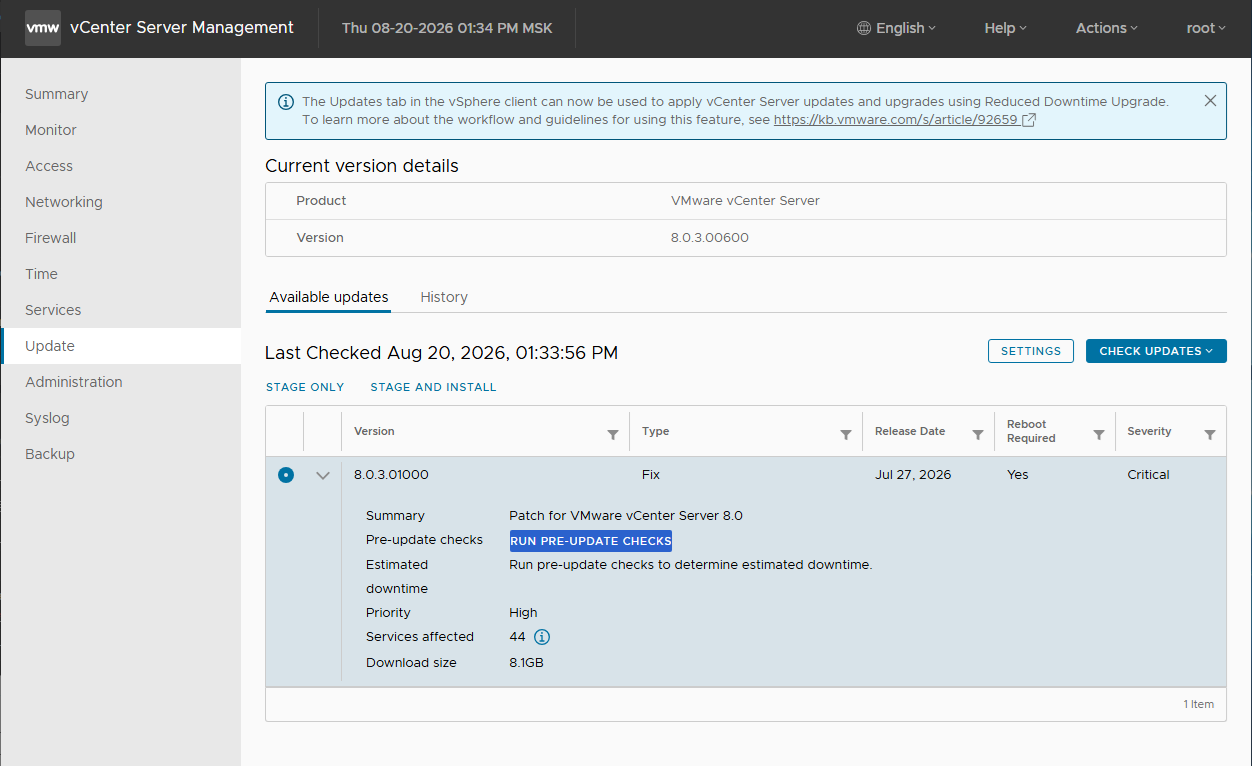This screenshot has width=1252, height=766.
Task: Open the Help dropdown menu
Action: (x=1005, y=28)
